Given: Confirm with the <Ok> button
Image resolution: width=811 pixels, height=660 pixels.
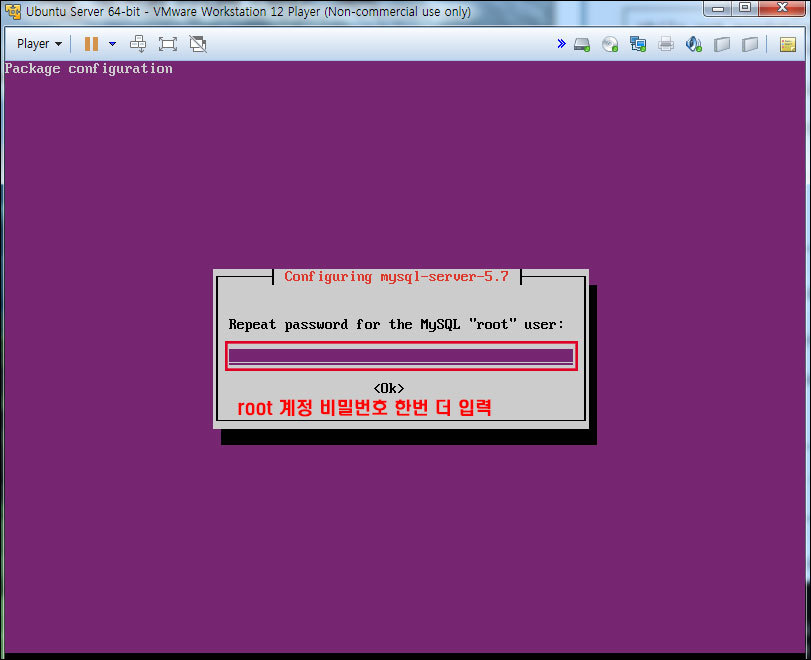Looking at the screenshot, I should point(389,388).
